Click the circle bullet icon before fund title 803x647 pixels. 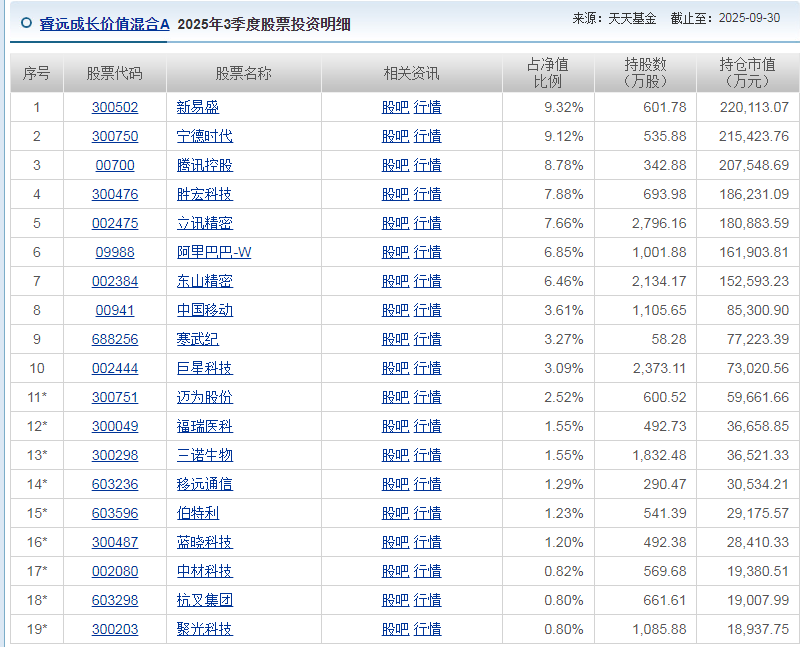[x=26, y=23]
